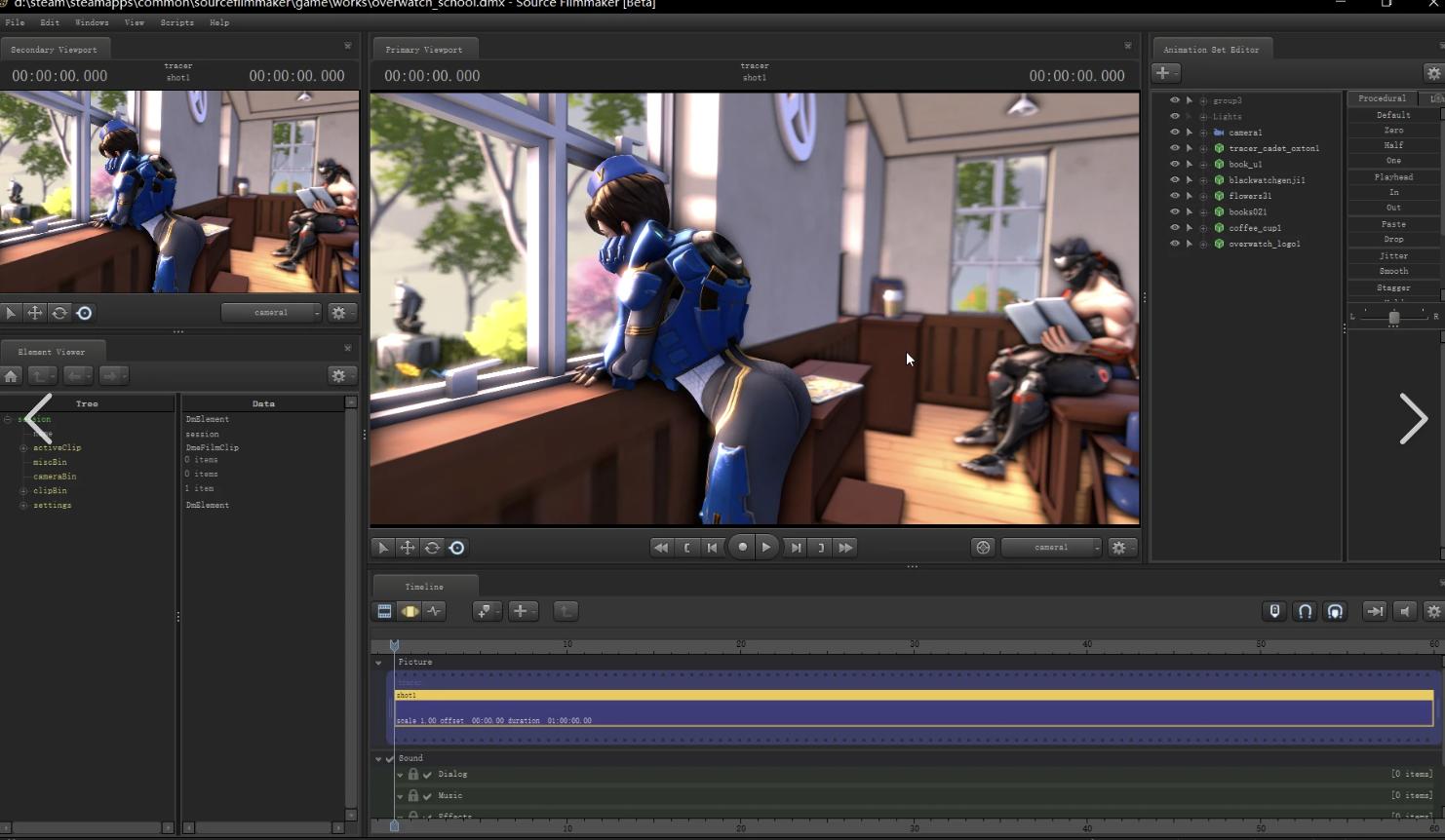The image size is (1445, 840).
Task: Click the left-right balance slider handle
Action: pos(1393,318)
